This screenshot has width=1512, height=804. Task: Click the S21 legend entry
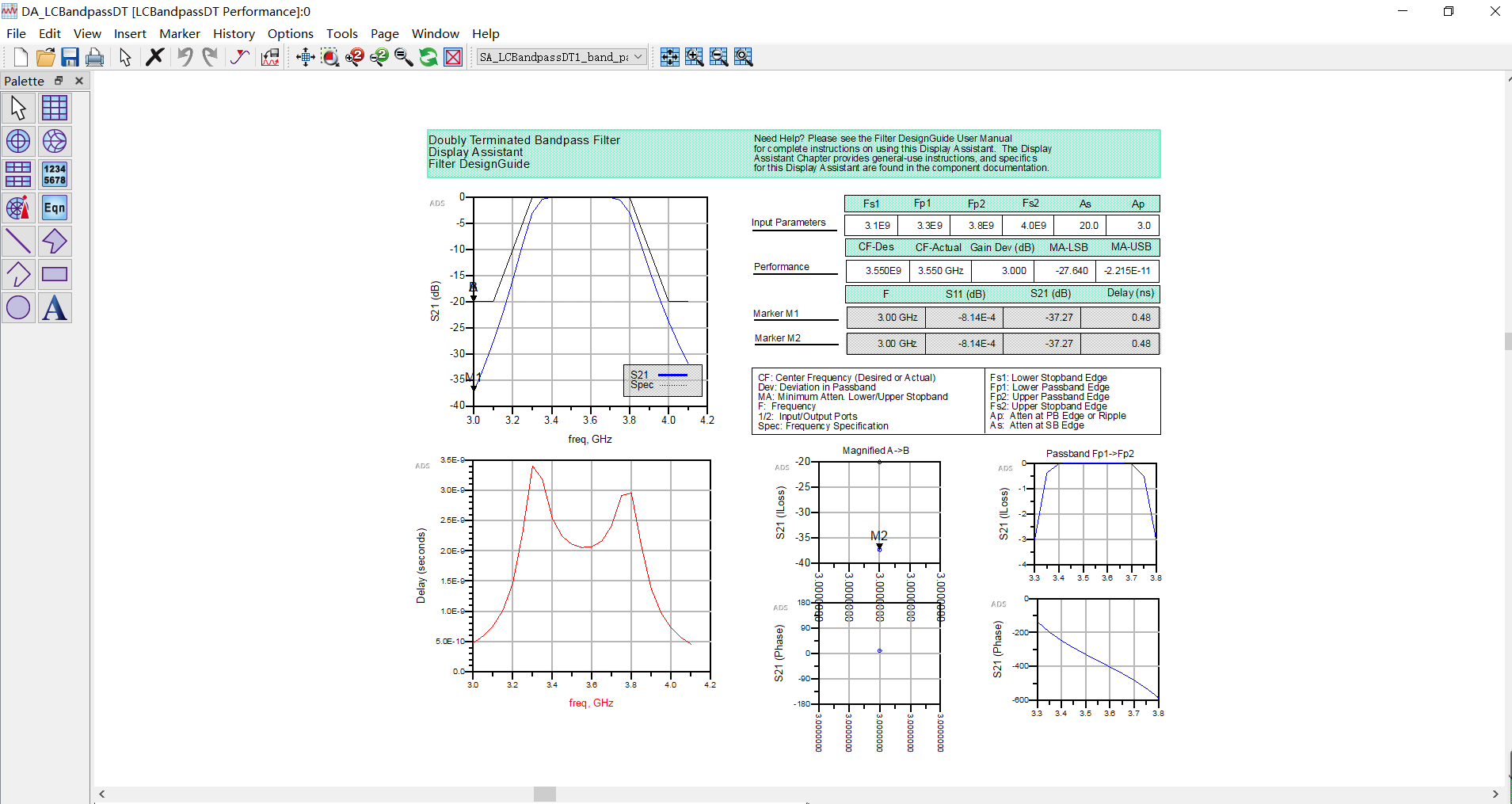click(659, 375)
